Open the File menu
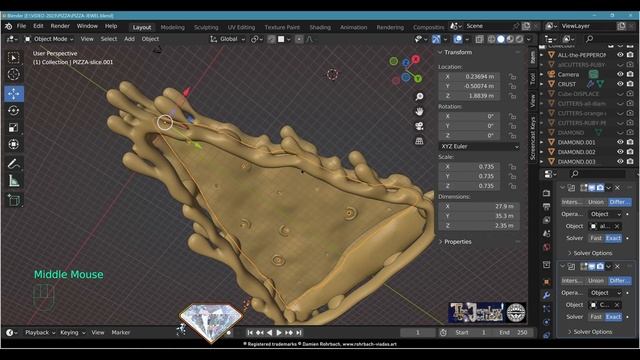 coord(21,26)
